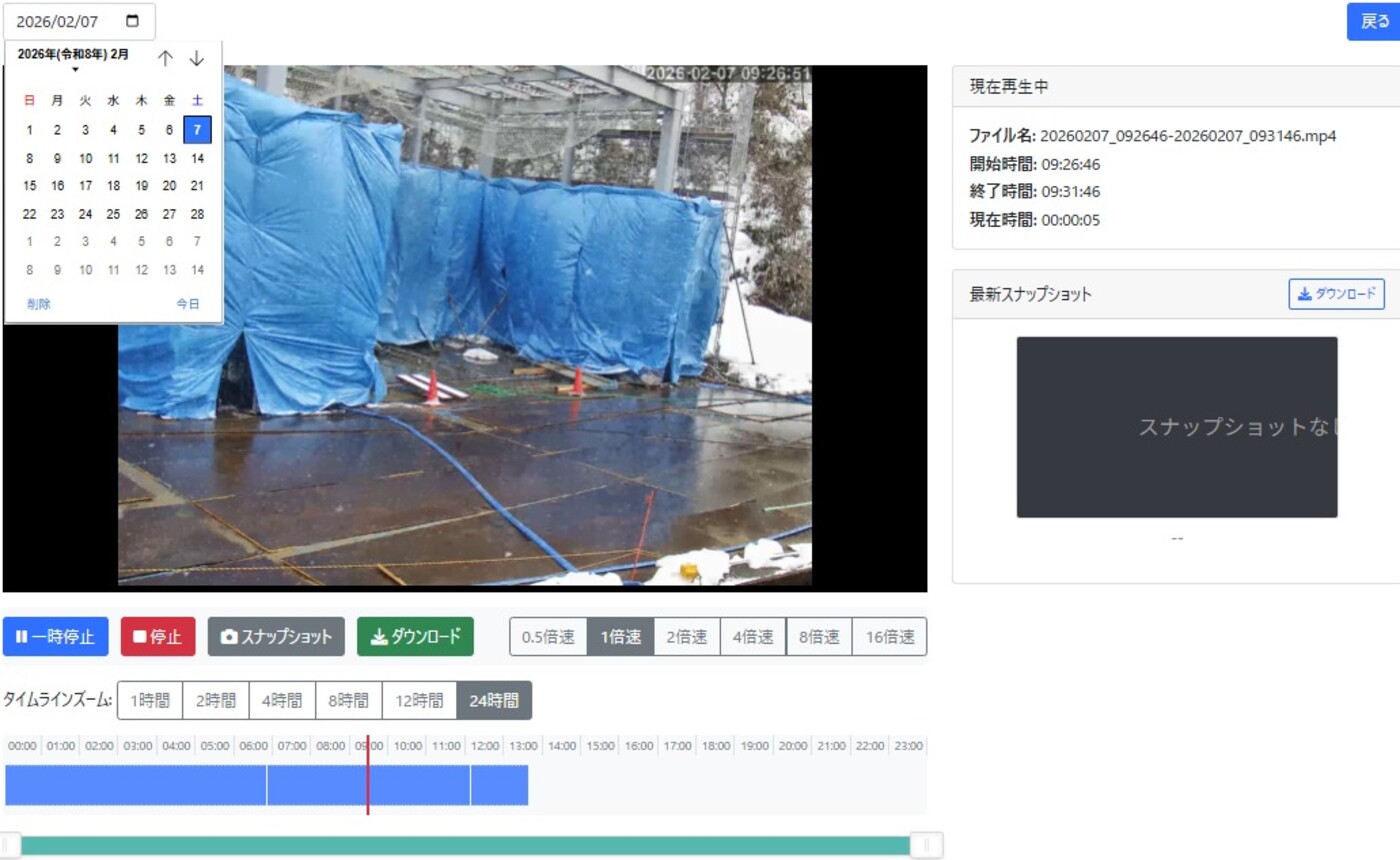Set playback speed to 0.5倍速
This screenshot has width=1400, height=860.
point(548,637)
